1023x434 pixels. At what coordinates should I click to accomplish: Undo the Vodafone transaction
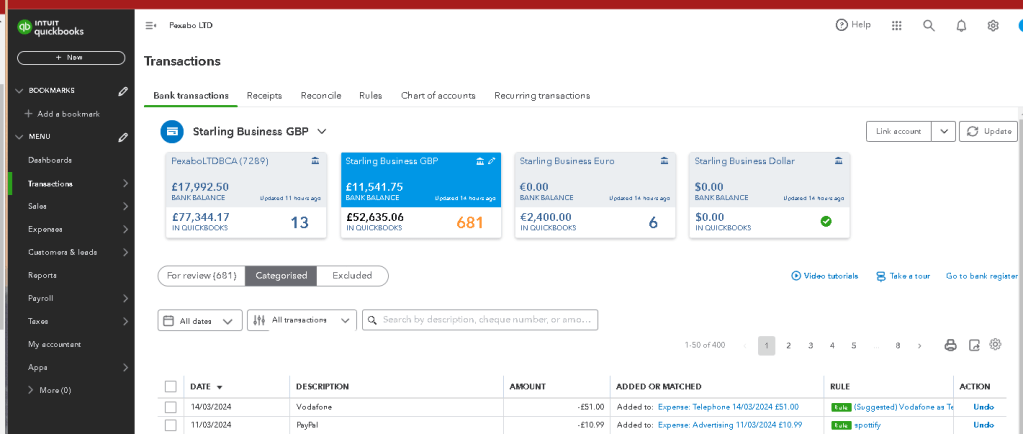[x=983, y=407]
